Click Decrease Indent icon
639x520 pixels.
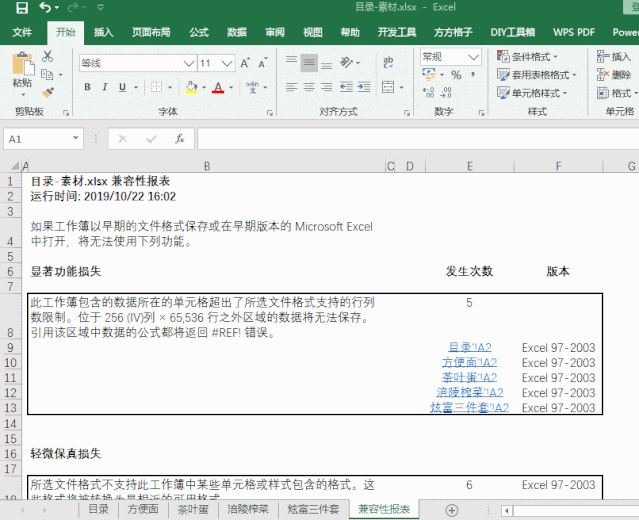[x=346, y=87]
